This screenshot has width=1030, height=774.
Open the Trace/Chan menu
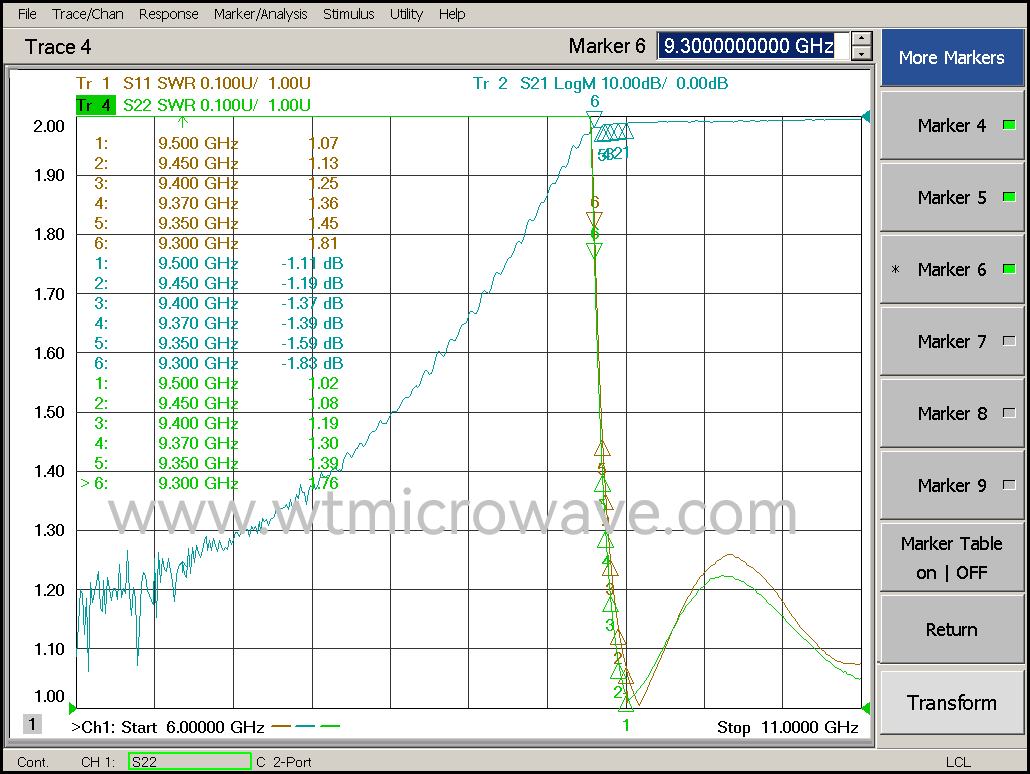[87, 14]
